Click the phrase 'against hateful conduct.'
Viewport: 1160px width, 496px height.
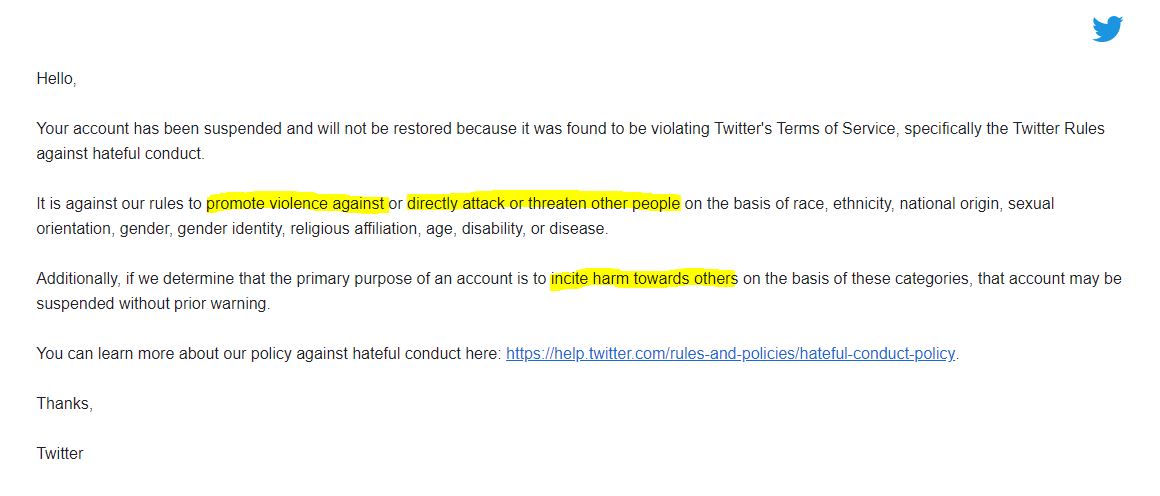point(121,154)
